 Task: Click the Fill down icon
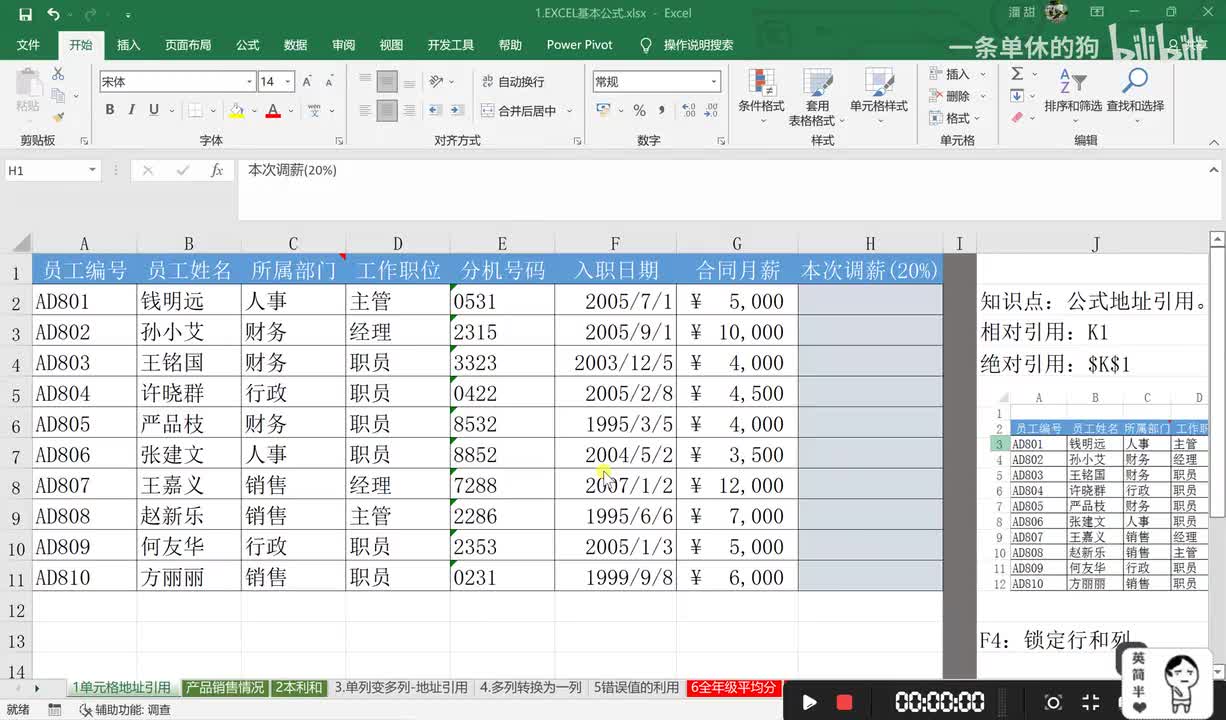(x=1017, y=96)
